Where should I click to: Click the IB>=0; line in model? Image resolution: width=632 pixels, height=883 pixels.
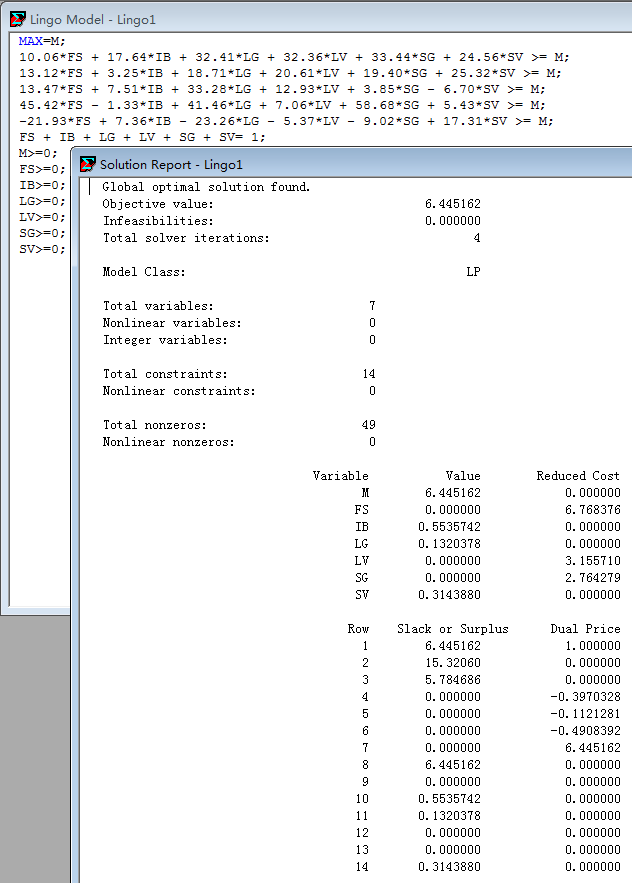(42, 185)
